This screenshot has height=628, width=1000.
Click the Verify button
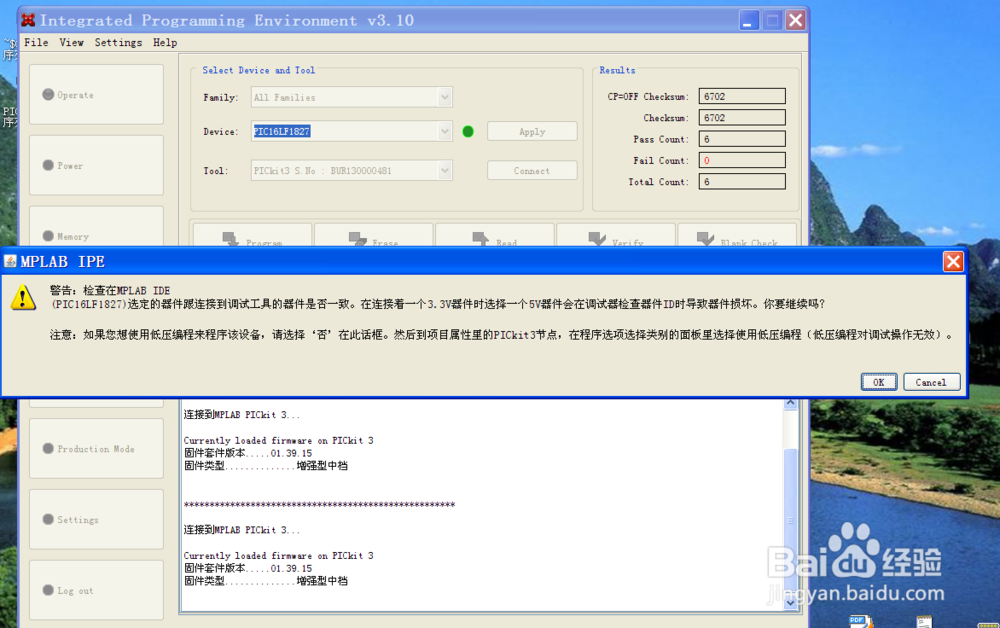click(x=616, y=235)
